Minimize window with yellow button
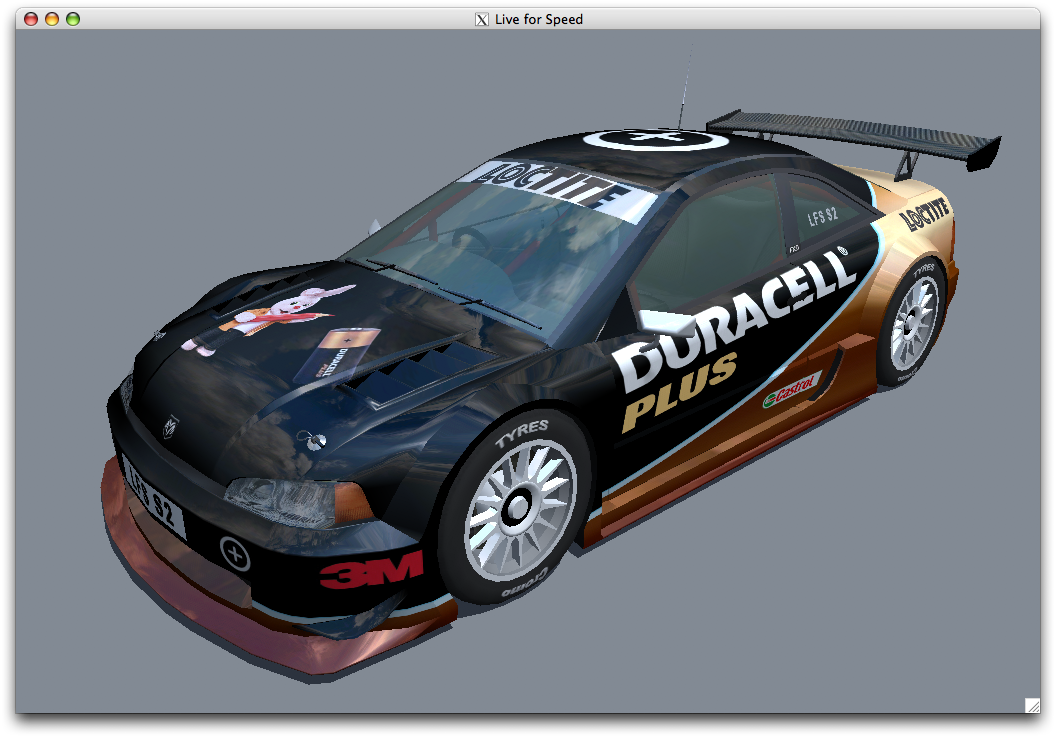This screenshot has height=737, width=1056. pos(52,19)
